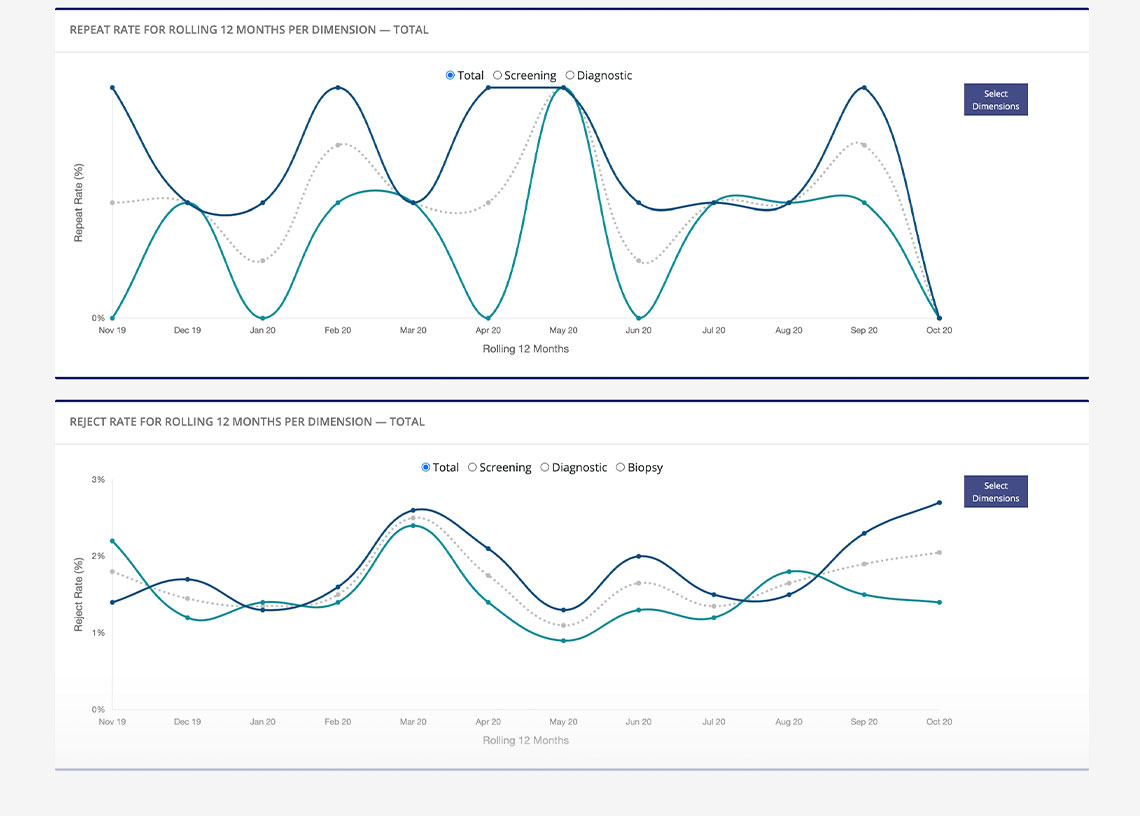Image resolution: width=1140 pixels, height=816 pixels.
Task: Click gray dotted Feb 20 point in Repeat Rate chart
Action: point(338,145)
